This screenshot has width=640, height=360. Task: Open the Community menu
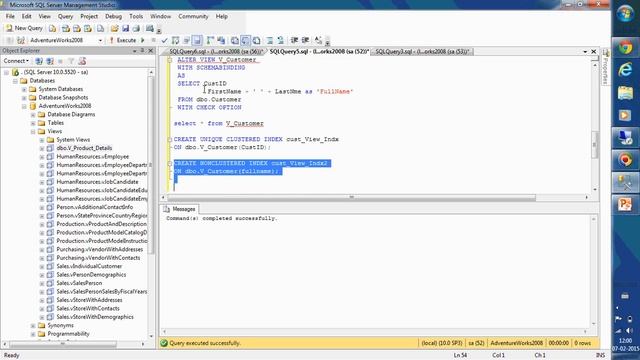coord(193,16)
